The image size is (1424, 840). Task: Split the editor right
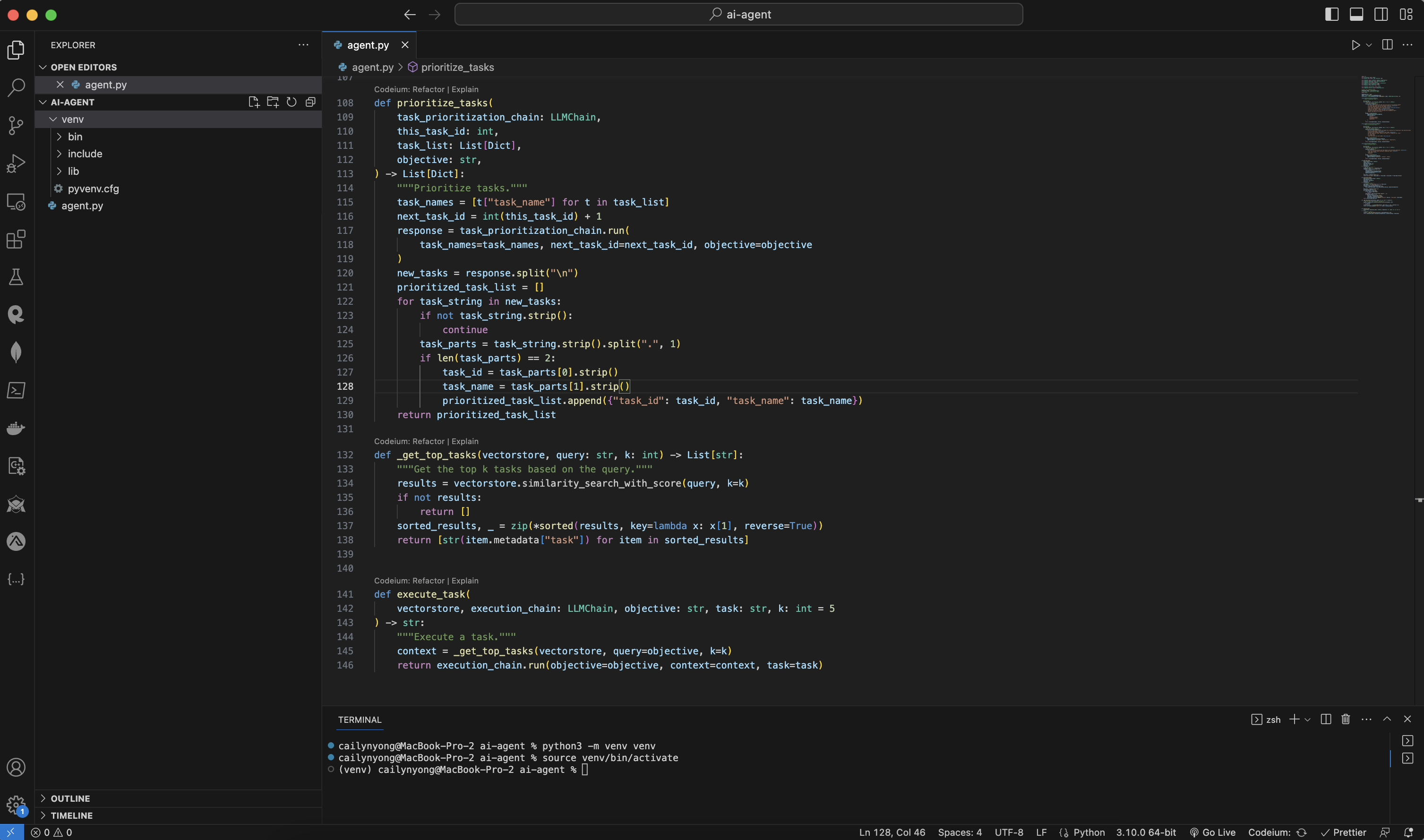[1387, 45]
